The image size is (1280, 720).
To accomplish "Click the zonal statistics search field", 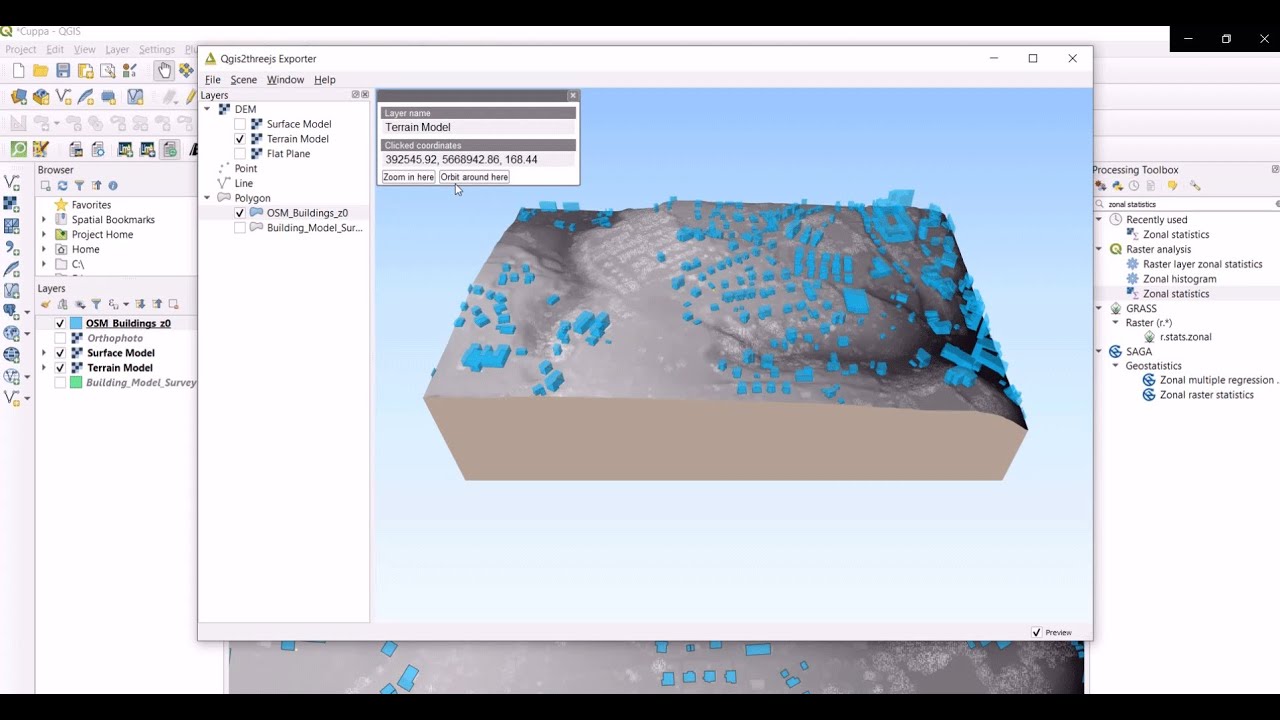I will pyautogui.click(x=1186, y=204).
